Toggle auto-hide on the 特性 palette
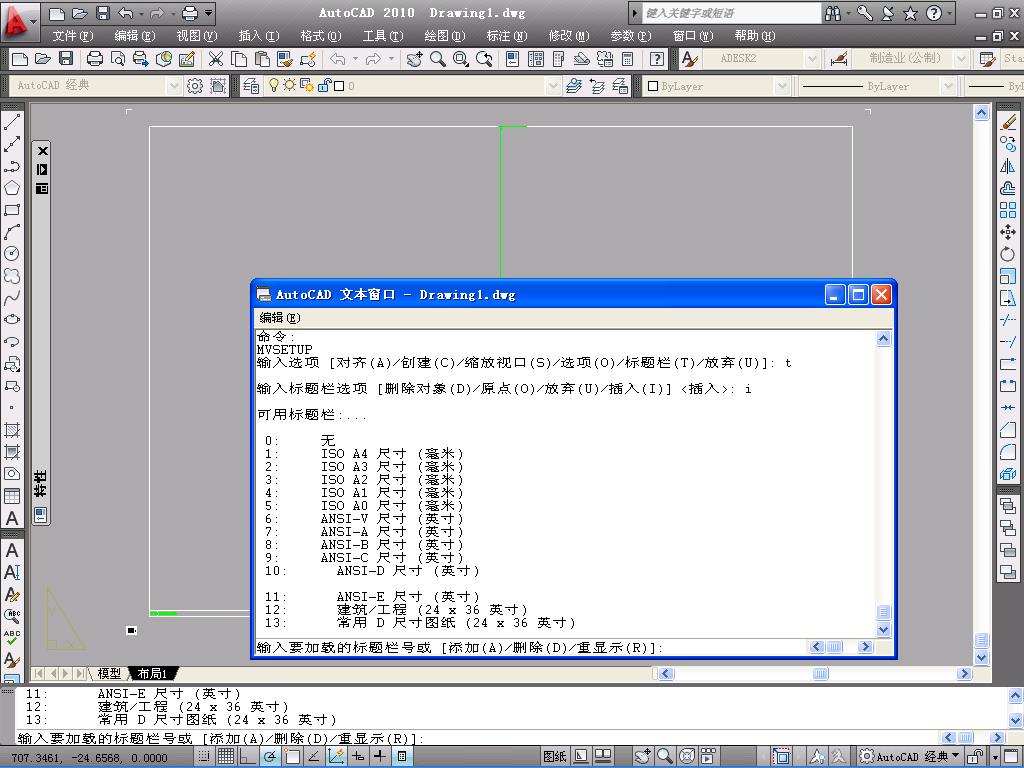1024x768 pixels. (42, 170)
